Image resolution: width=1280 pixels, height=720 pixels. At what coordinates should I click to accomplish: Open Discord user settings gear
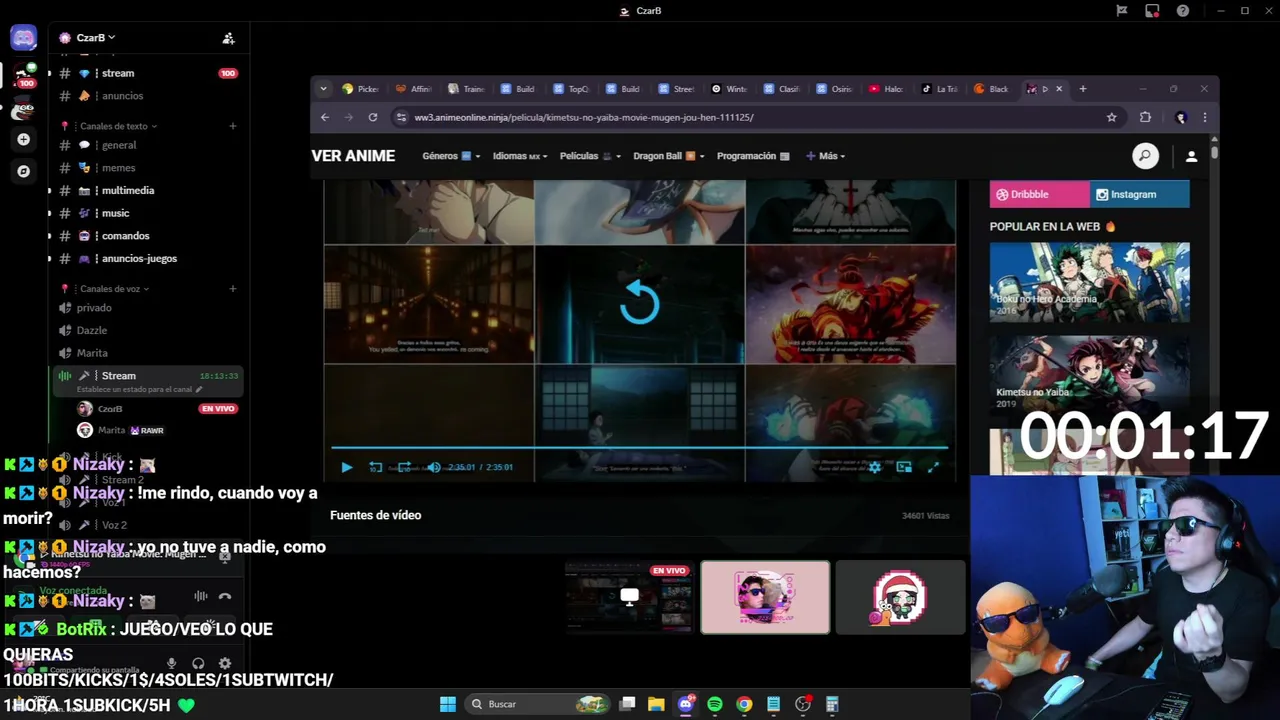225,663
